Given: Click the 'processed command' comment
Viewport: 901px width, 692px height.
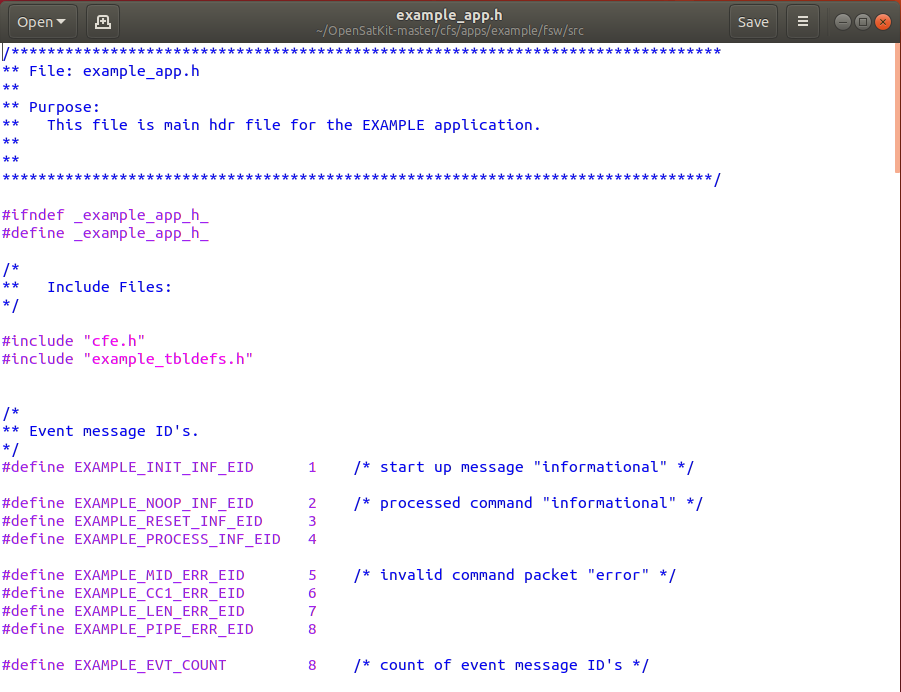Looking at the screenshot, I should pyautogui.click(x=528, y=503).
